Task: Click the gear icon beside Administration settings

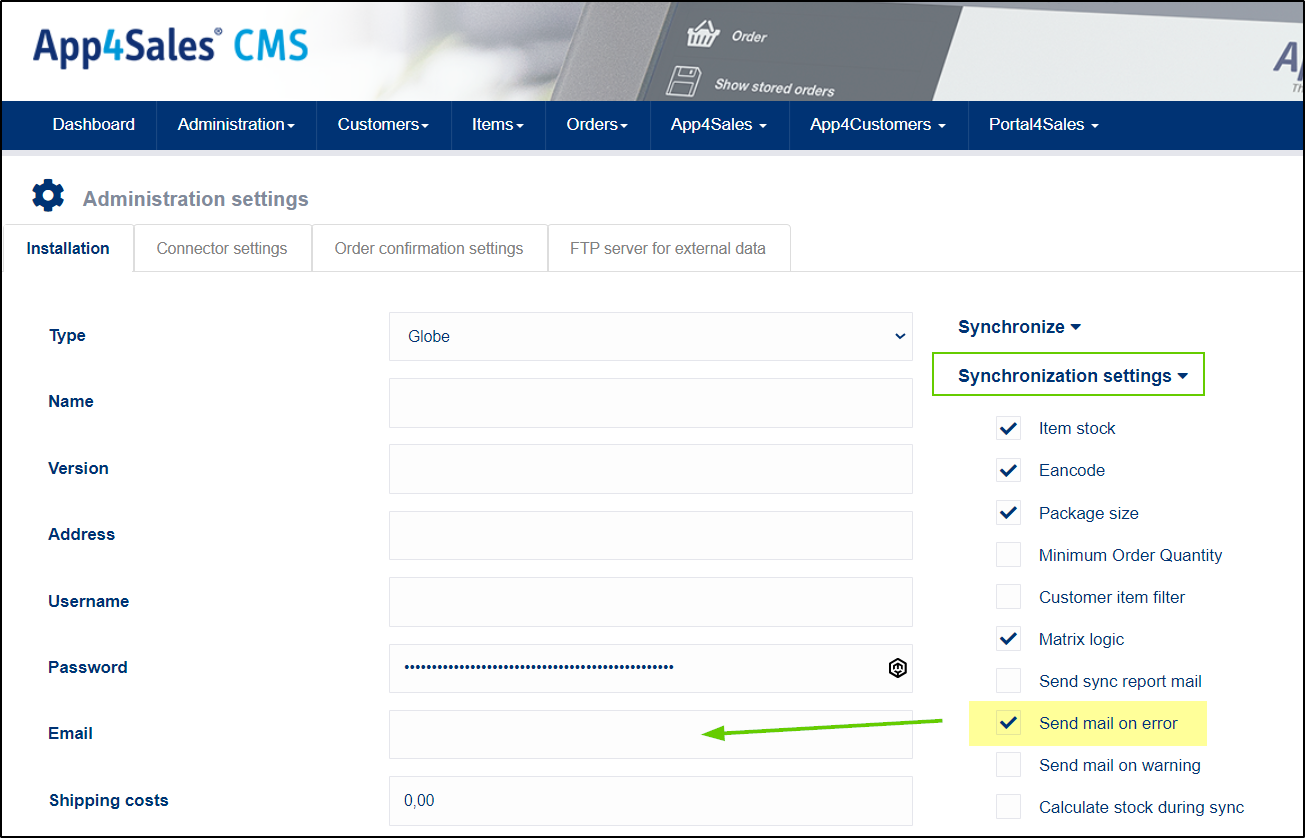Action: pos(47,196)
